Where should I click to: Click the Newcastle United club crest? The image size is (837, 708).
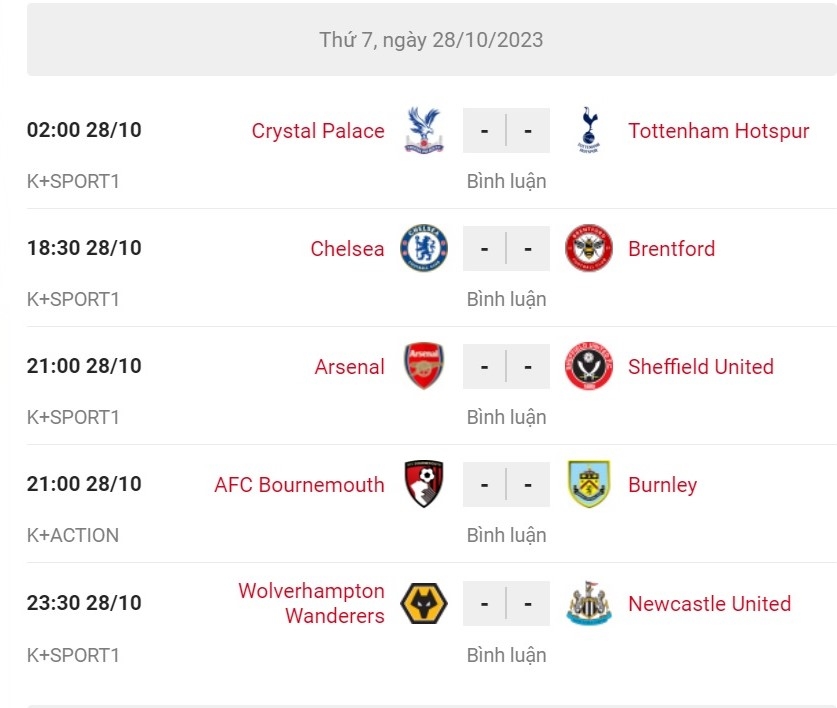(x=587, y=603)
